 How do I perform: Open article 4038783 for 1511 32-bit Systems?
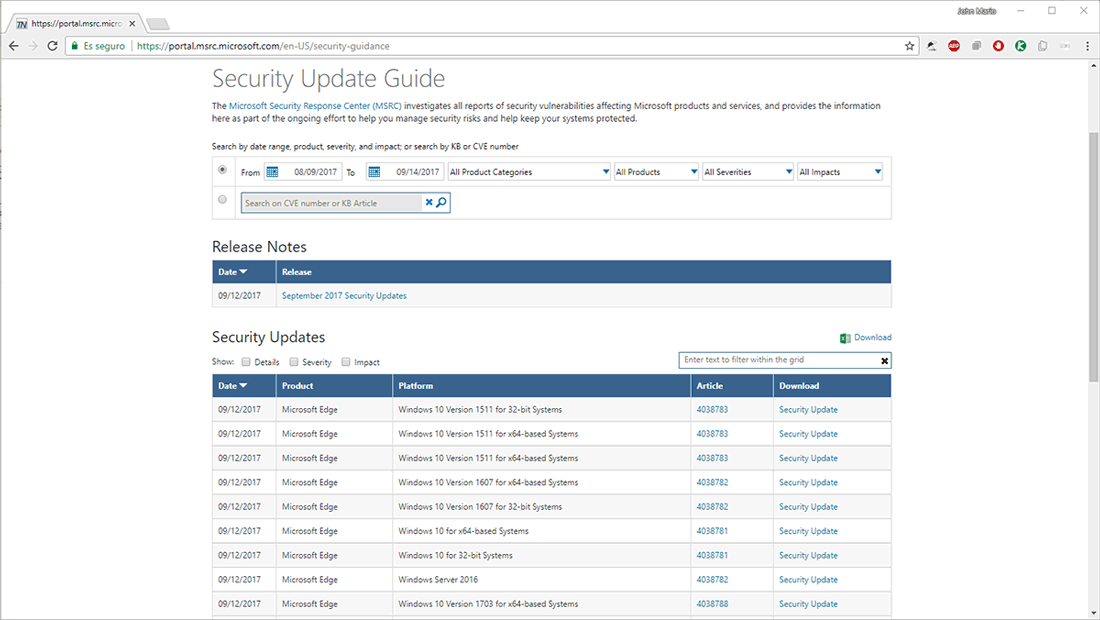[x=712, y=410]
